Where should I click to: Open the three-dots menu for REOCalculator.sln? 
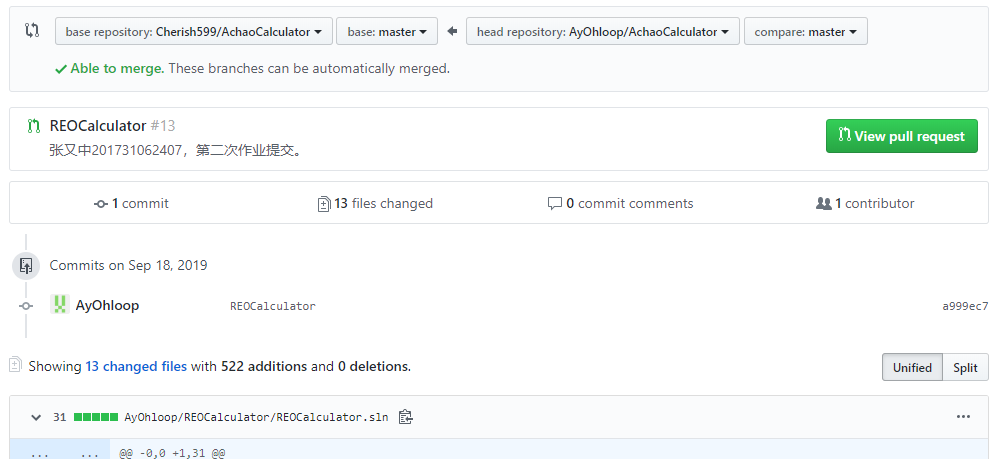[x=963, y=417]
